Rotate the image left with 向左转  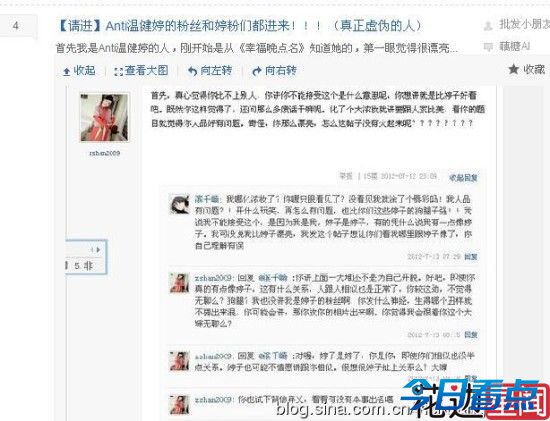[x=210, y=71]
